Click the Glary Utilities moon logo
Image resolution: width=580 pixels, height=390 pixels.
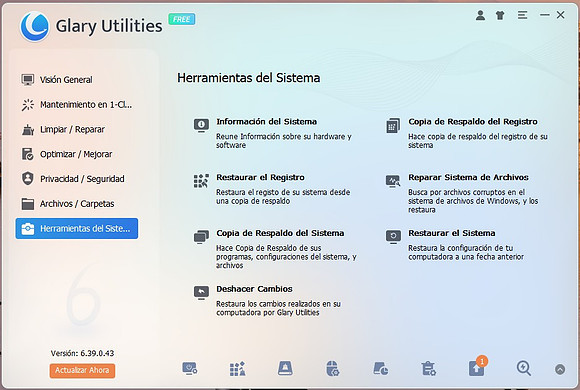pyautogui.click(x=35, y=26)
